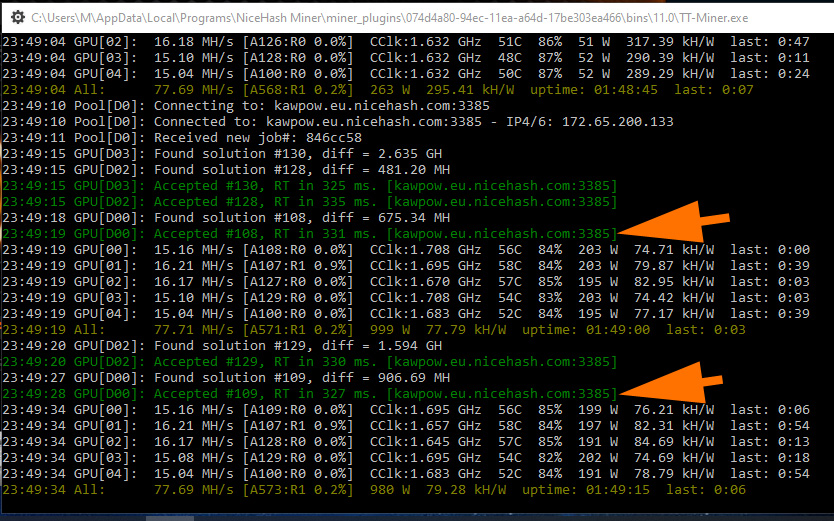Select the efficiency value "317.39 kH/W"

[x=670, y=41]
